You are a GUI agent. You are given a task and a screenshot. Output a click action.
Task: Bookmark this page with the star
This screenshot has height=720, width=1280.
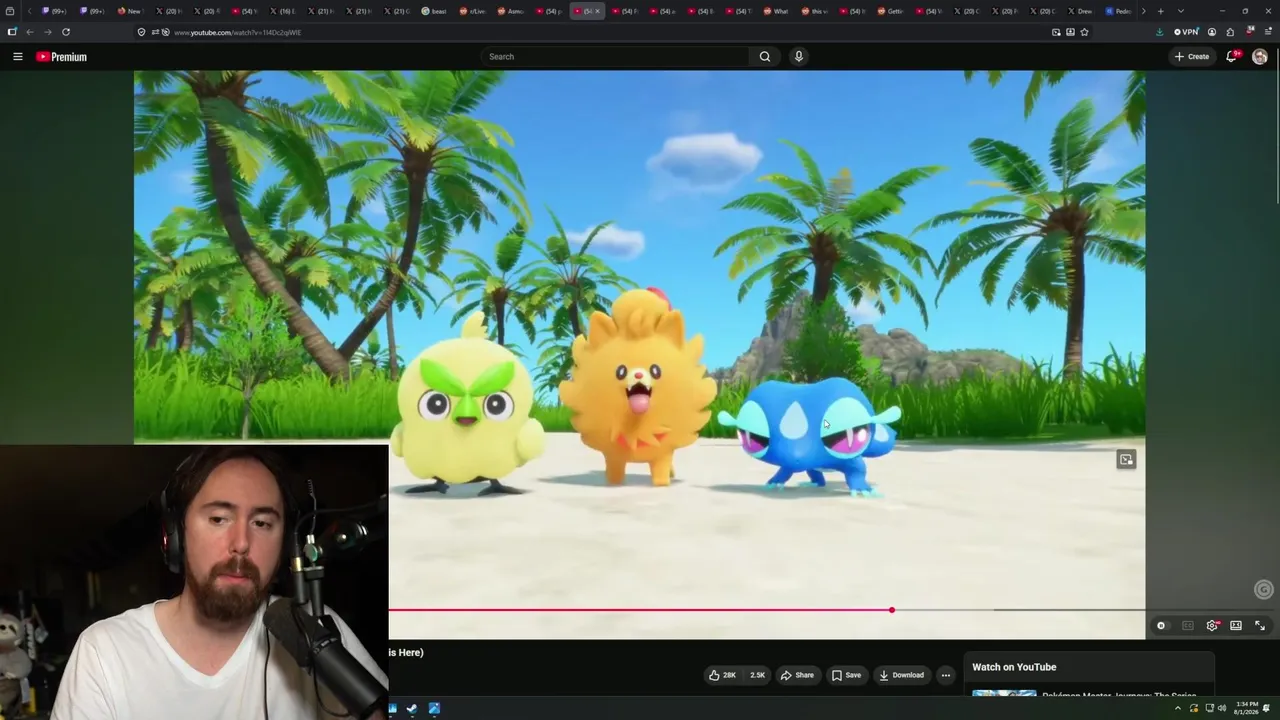click(1084, 32)
